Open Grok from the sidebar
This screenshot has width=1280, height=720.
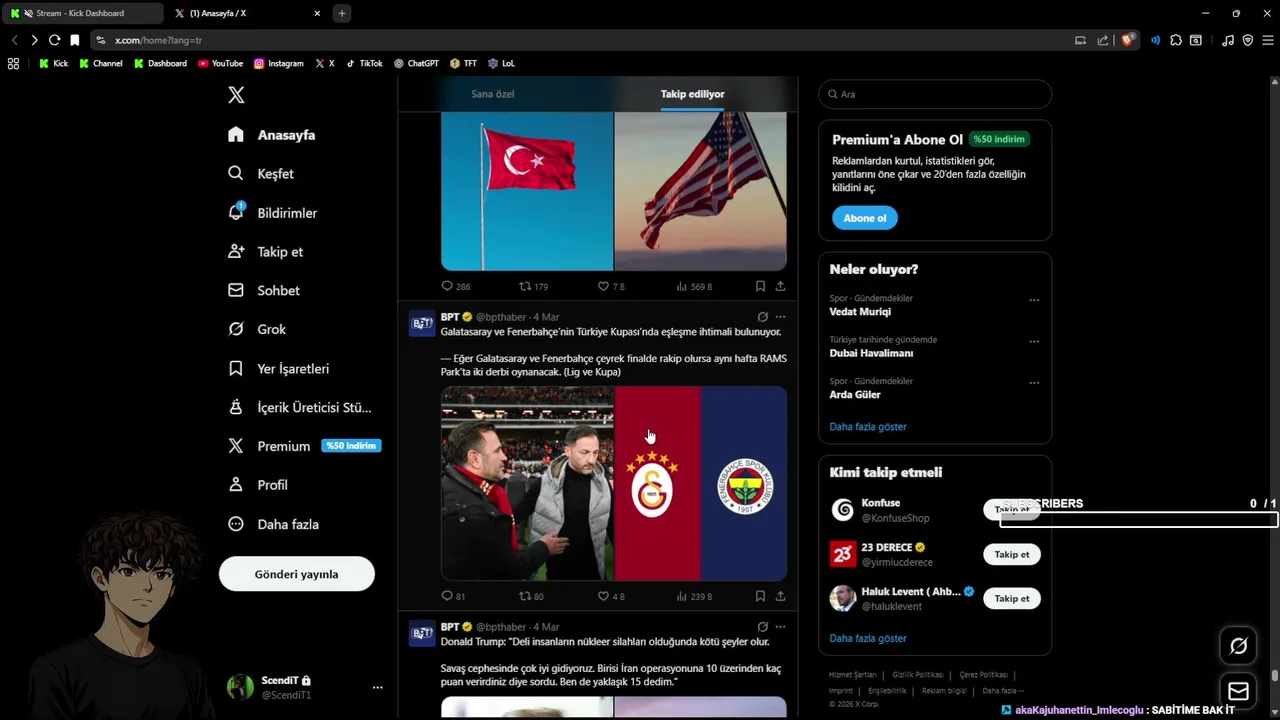(256, 329)
